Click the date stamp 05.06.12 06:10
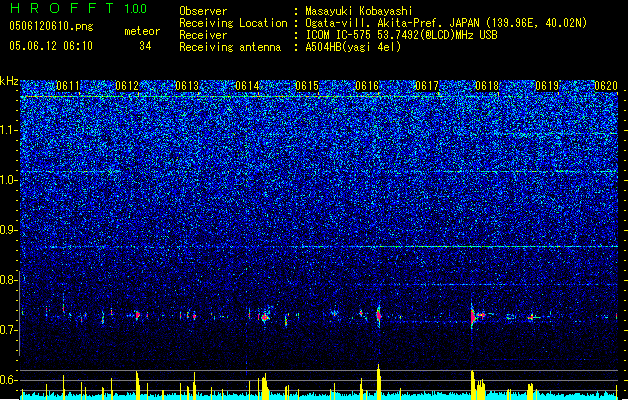The height and width of the screenshot is (400, 629). coord(51,46)
